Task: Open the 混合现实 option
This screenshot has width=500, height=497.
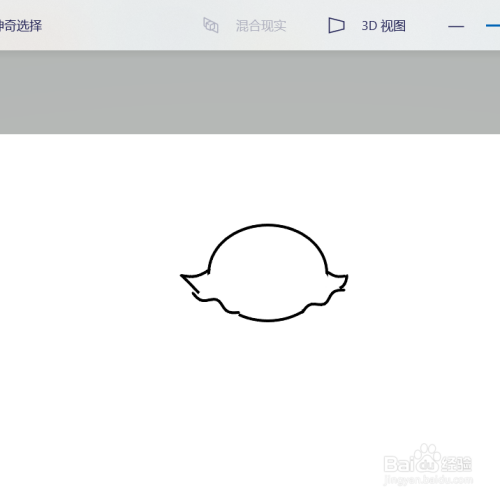Action: (261, 26)
